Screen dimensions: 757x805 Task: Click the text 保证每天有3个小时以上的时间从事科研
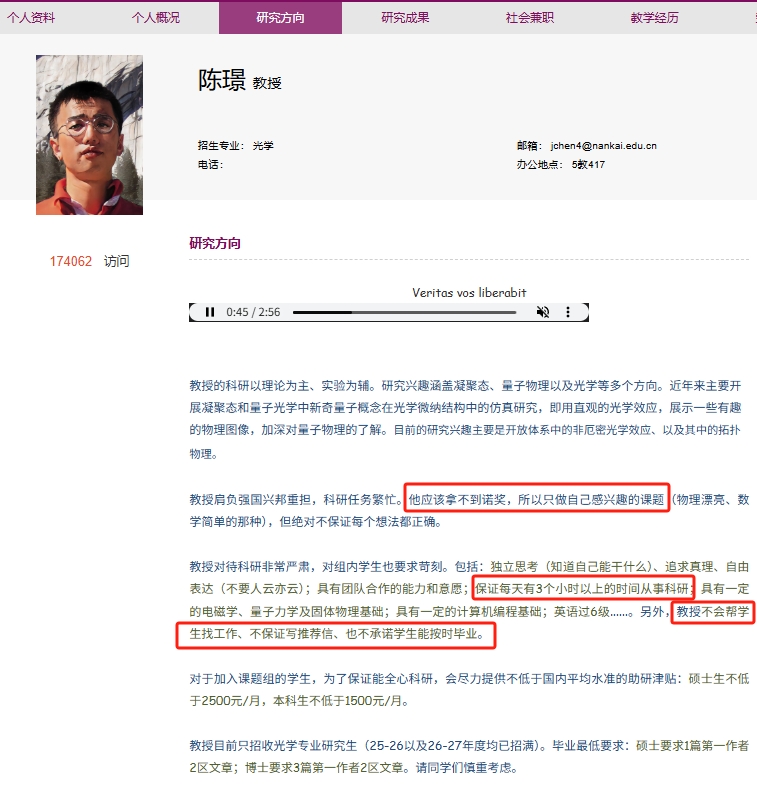[581, 589]
